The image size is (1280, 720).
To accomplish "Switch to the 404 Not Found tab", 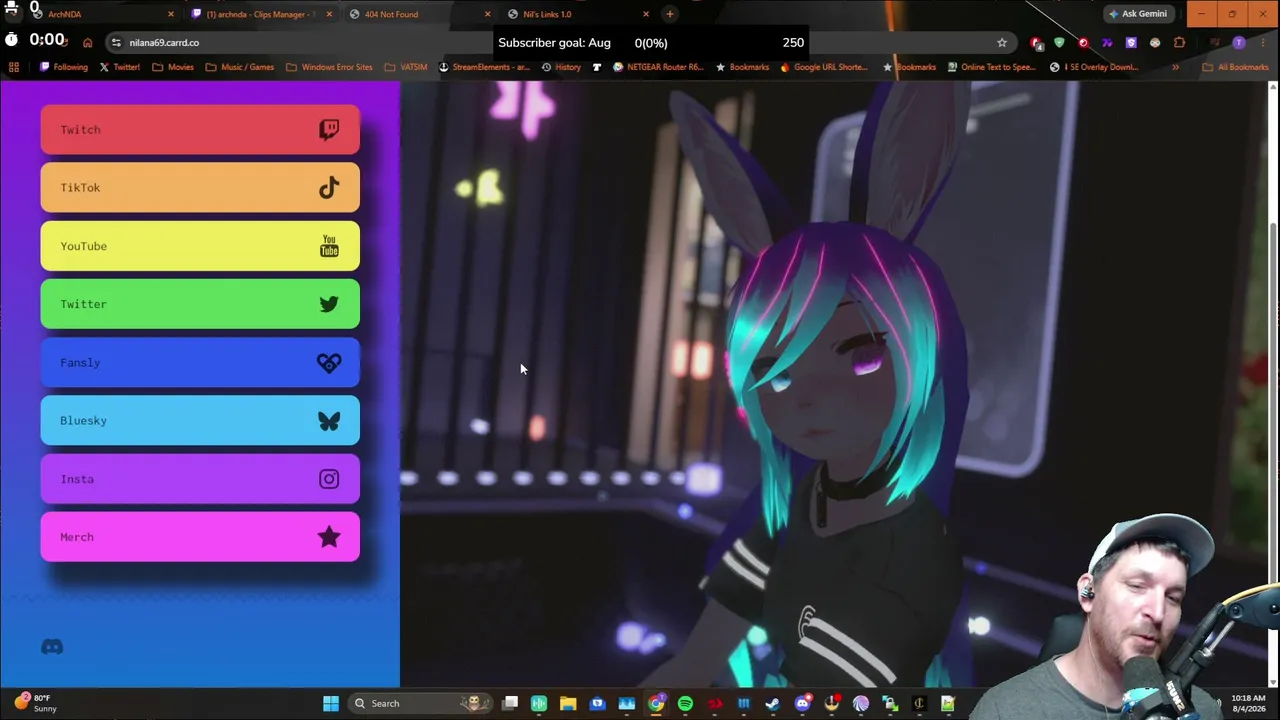I will tap(420, 14).
